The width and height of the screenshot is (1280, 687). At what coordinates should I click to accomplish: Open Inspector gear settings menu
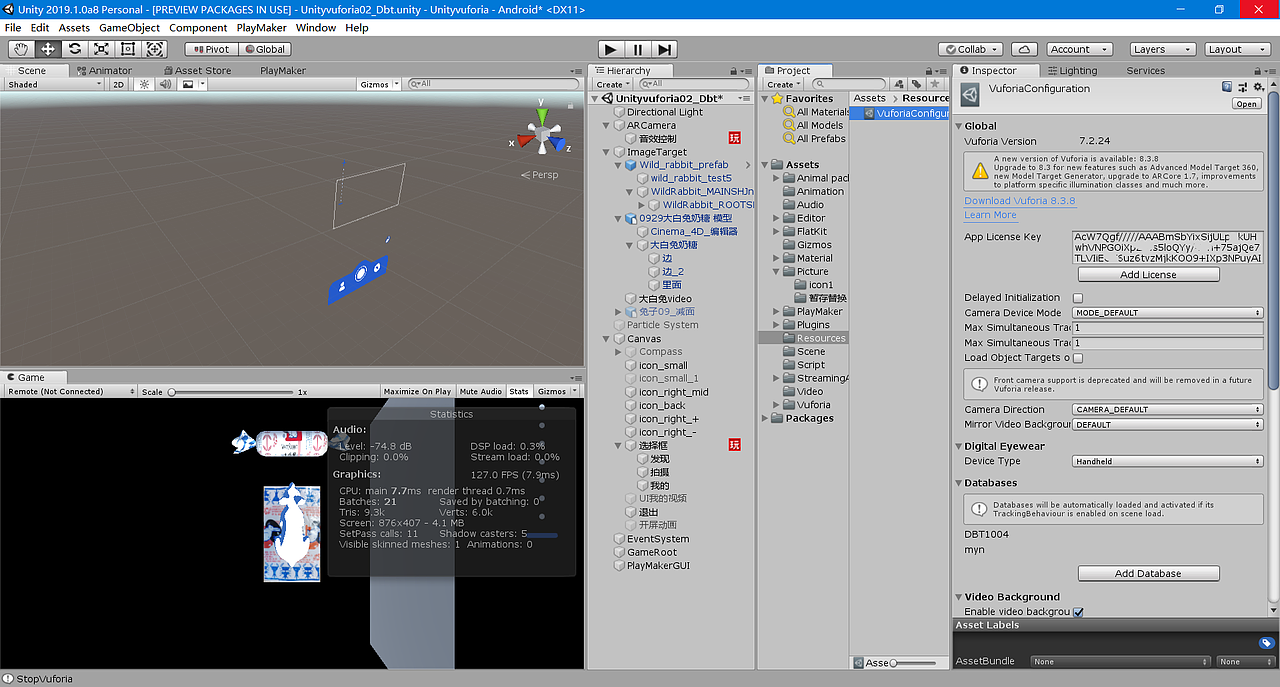pos(1259,88)
